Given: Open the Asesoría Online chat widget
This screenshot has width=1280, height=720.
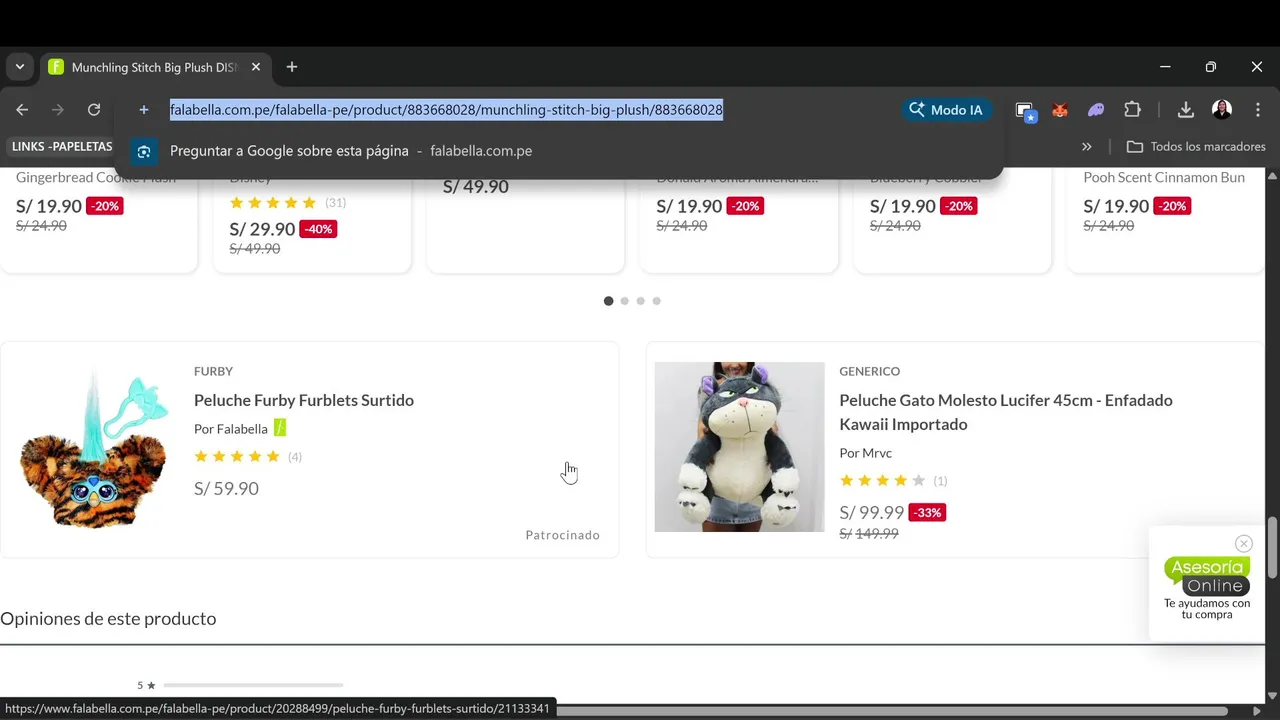Looking at the screenshot, I should point(1207,588).
